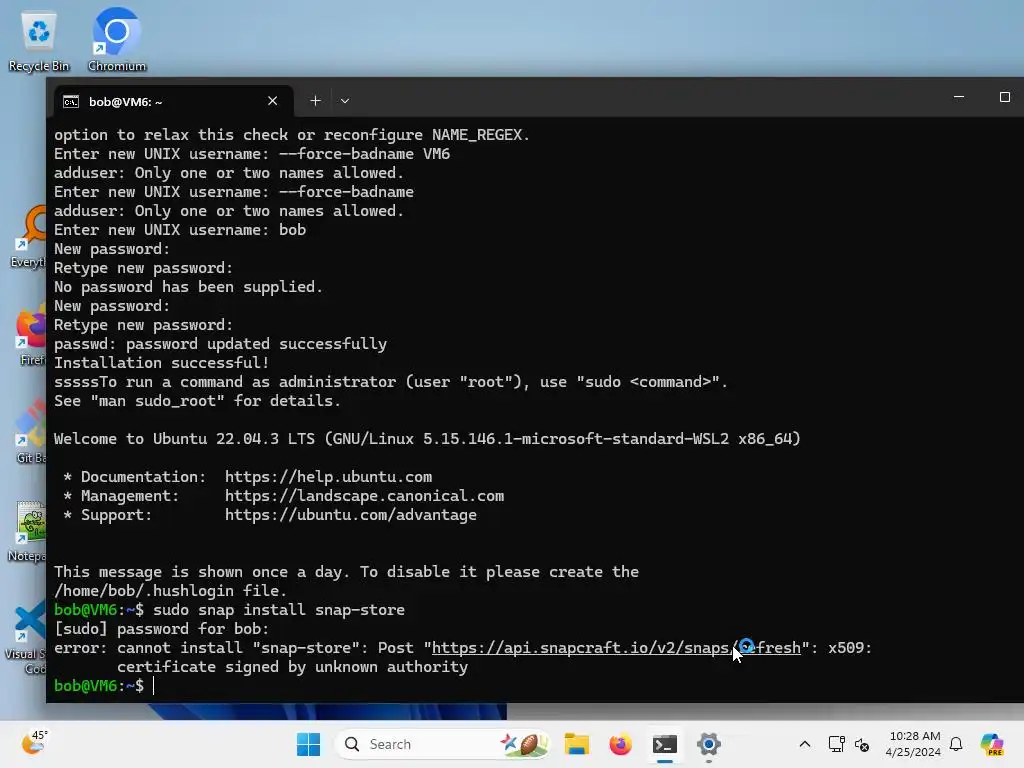Screen dimensions: 1024x768
Task: Open the Firefox desktop shortcut
Action: point(31,334)
